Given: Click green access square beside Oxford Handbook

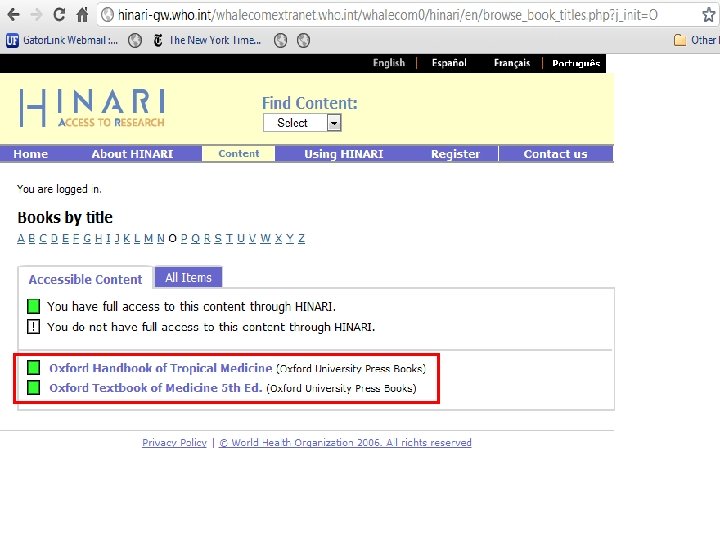Looking at the screenshot, I should [34, 367].
